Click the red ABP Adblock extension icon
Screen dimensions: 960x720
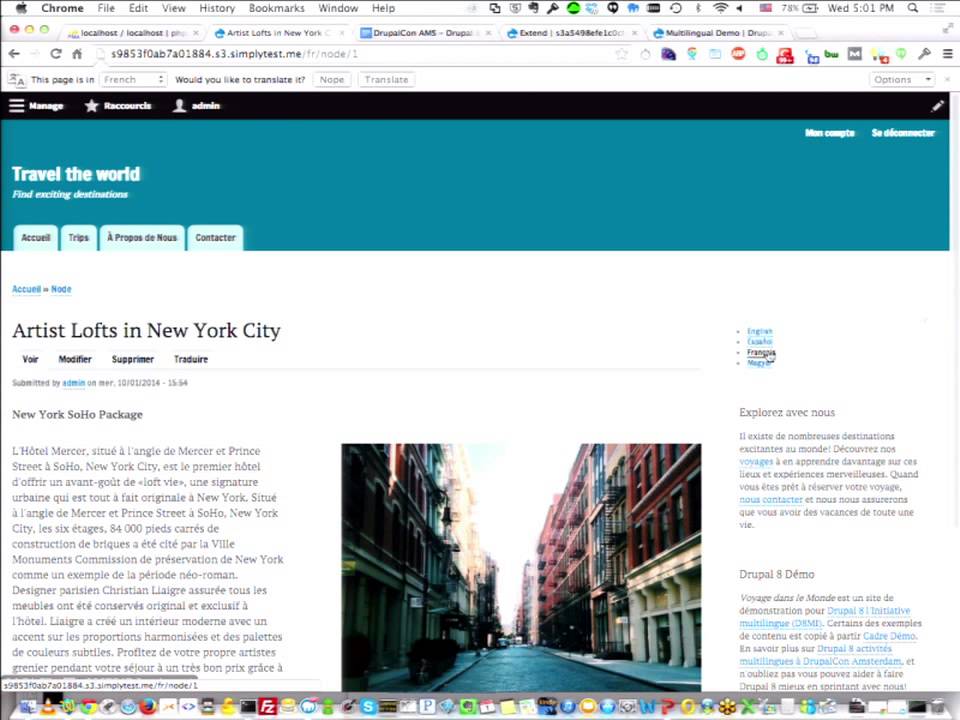(x=738, y=54)
